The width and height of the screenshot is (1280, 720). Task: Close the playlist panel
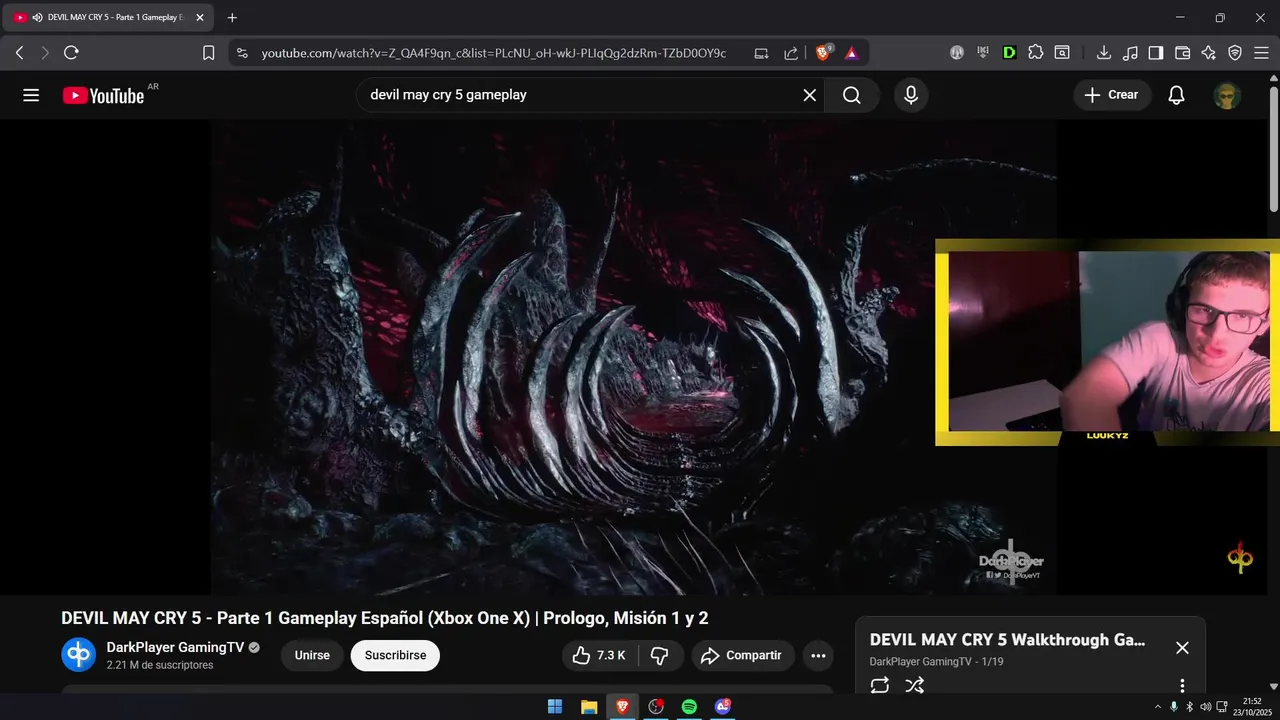[1182, 647]
